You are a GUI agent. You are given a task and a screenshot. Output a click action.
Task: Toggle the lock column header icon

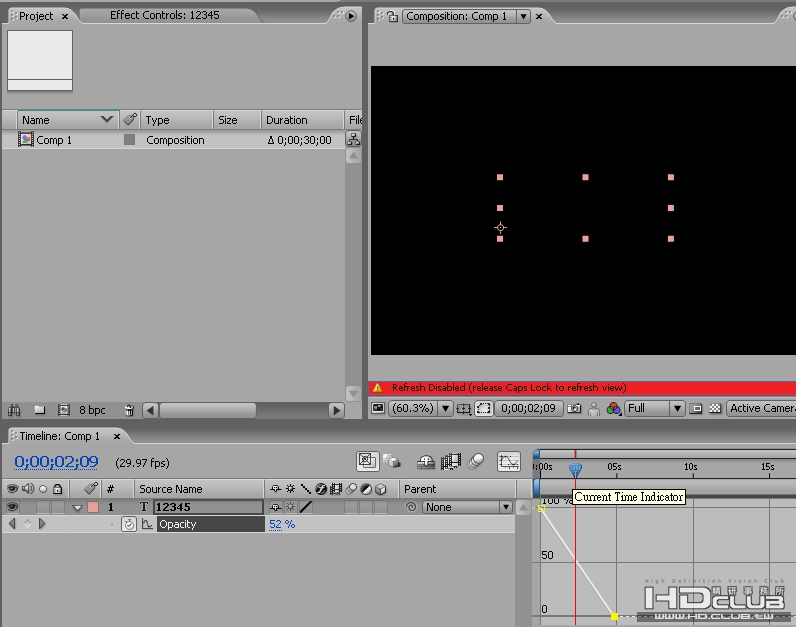[x=57, y=489]
